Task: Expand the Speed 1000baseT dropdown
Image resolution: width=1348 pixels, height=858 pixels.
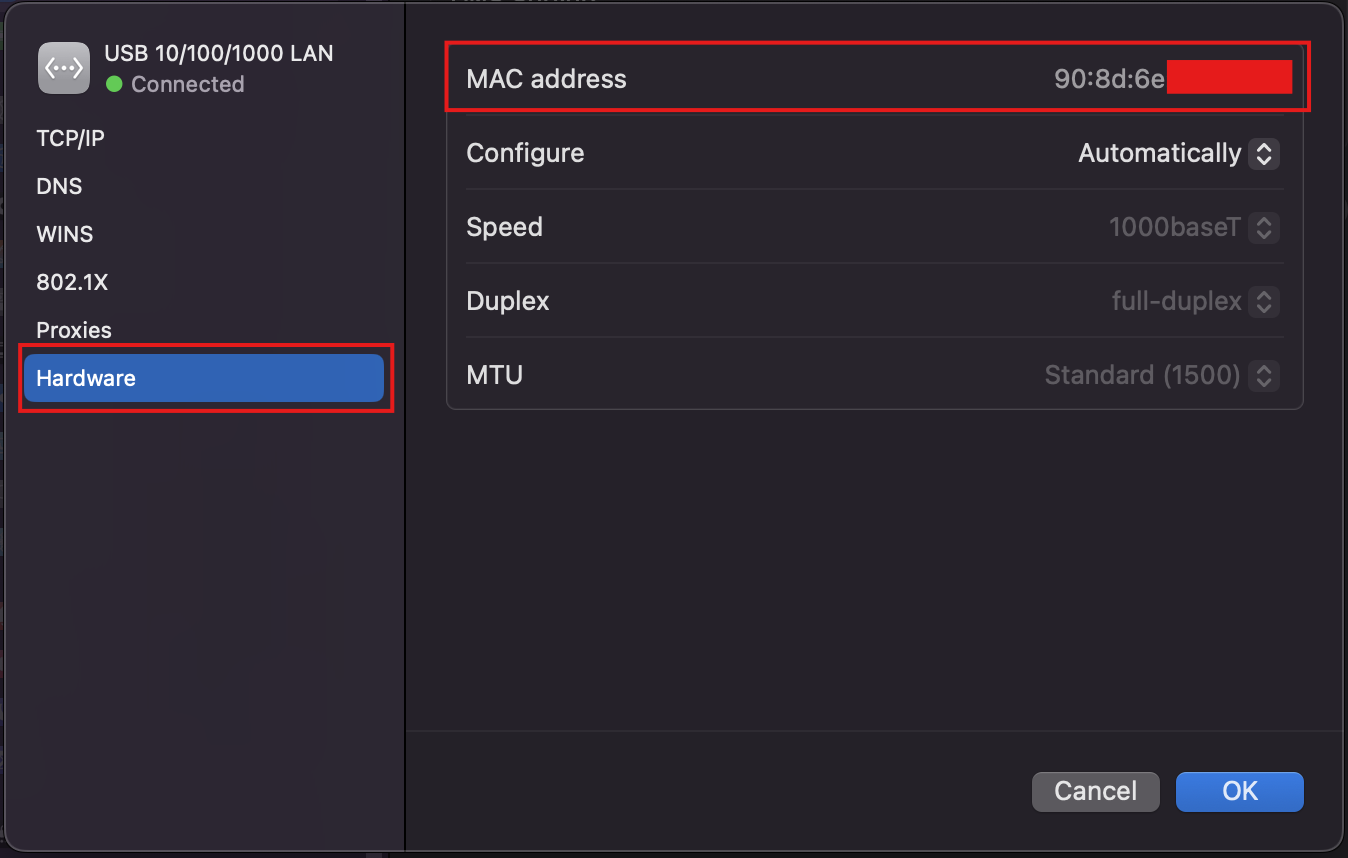Action: 1194,227
